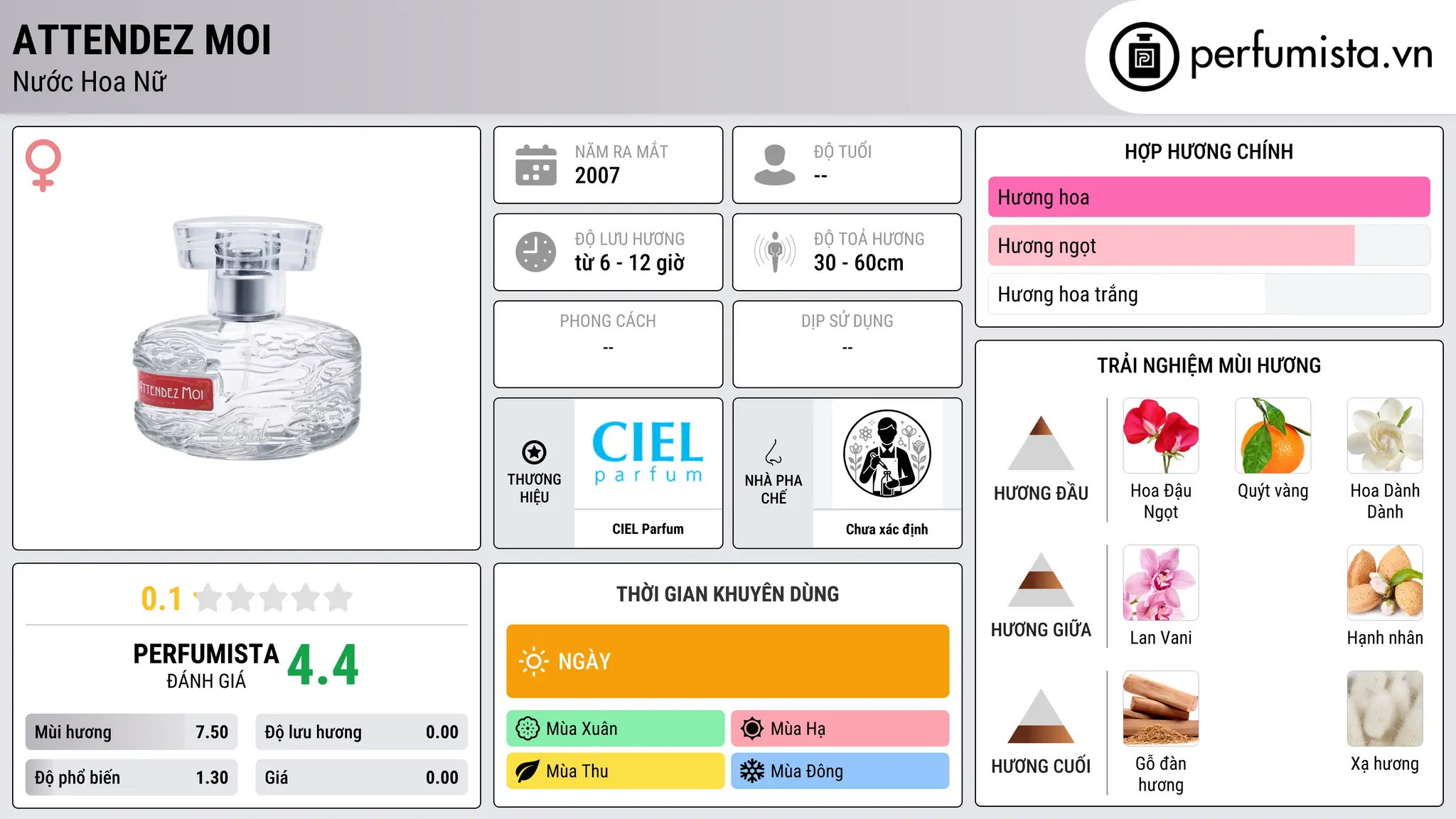Open the Attendez Moi bottle image

247,338
